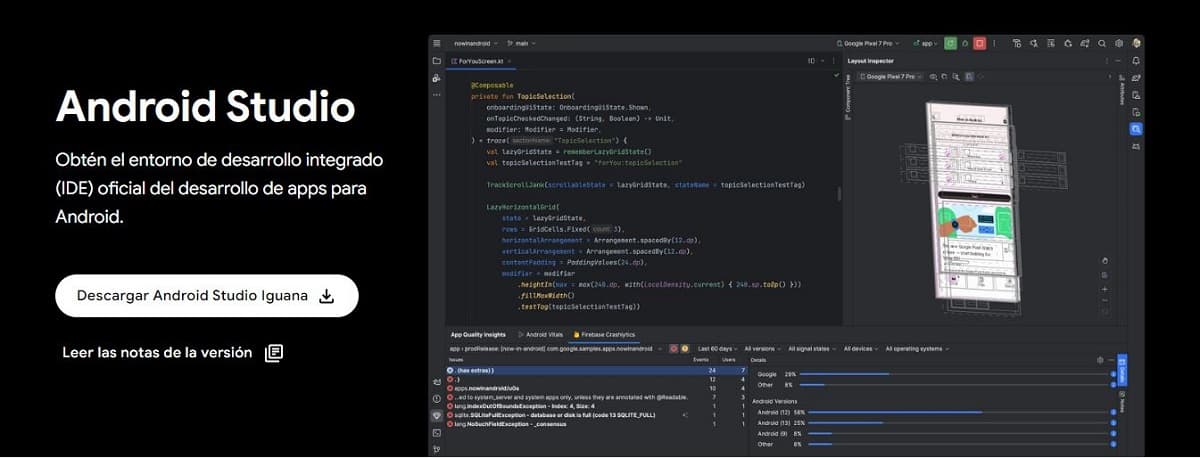The image size is (1200, 458).
Task: Open the More actions vertical dots
Action: pos(994,44)
